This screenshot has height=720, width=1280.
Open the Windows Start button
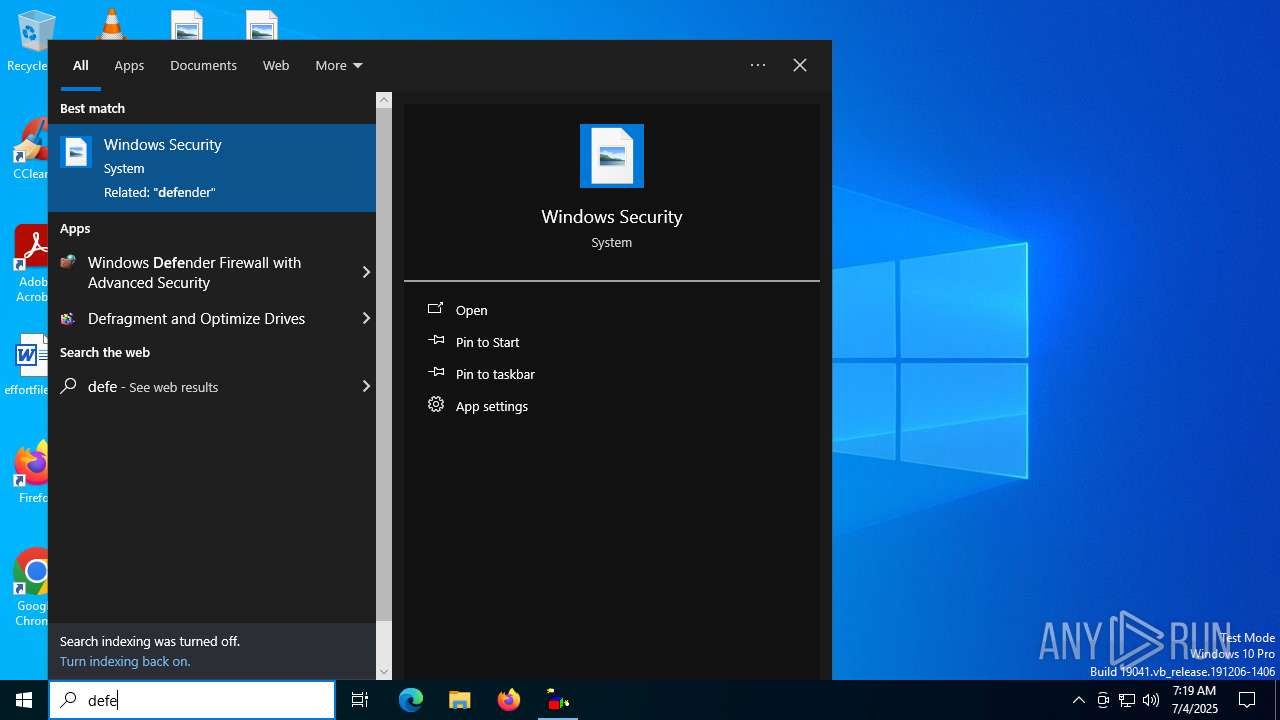[24, 700]
